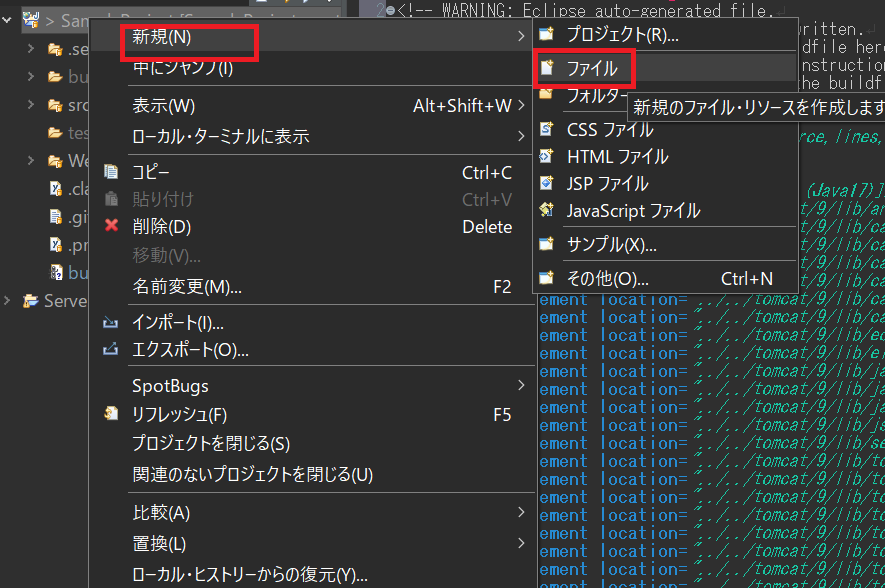Click the コピー (Copy) icon in context menu
The image size is (885, 588).
111,171
